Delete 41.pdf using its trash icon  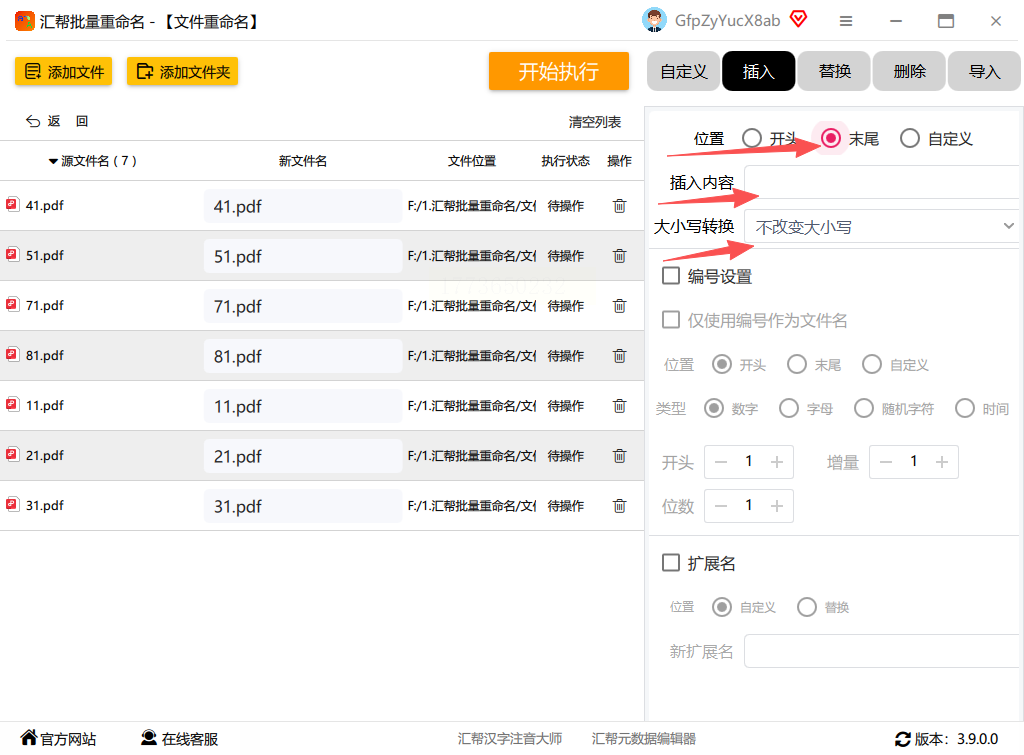[x=619, y=206]
